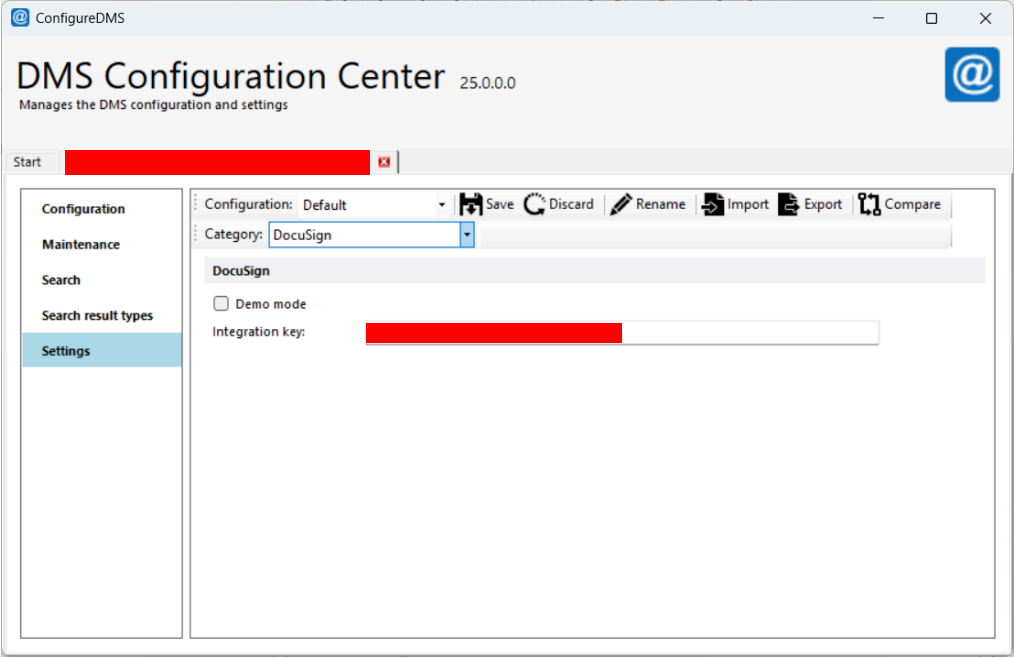
Task: Click the Rename pencil icon
Action: 621,204
